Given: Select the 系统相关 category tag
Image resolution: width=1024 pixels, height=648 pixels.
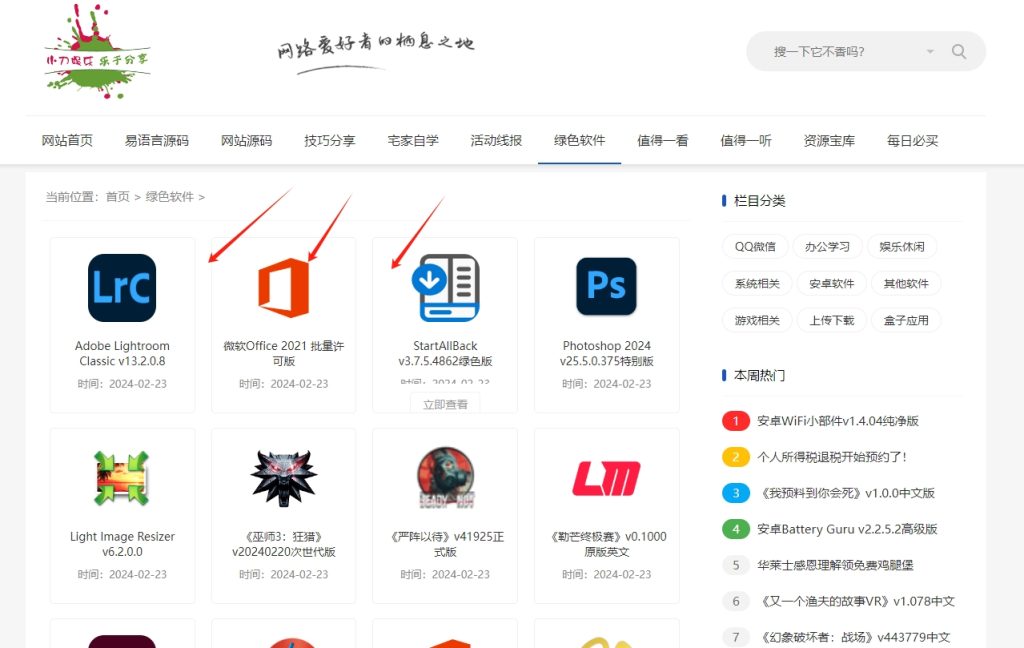Looking at the screenshot, I should [x=757, y=284].
